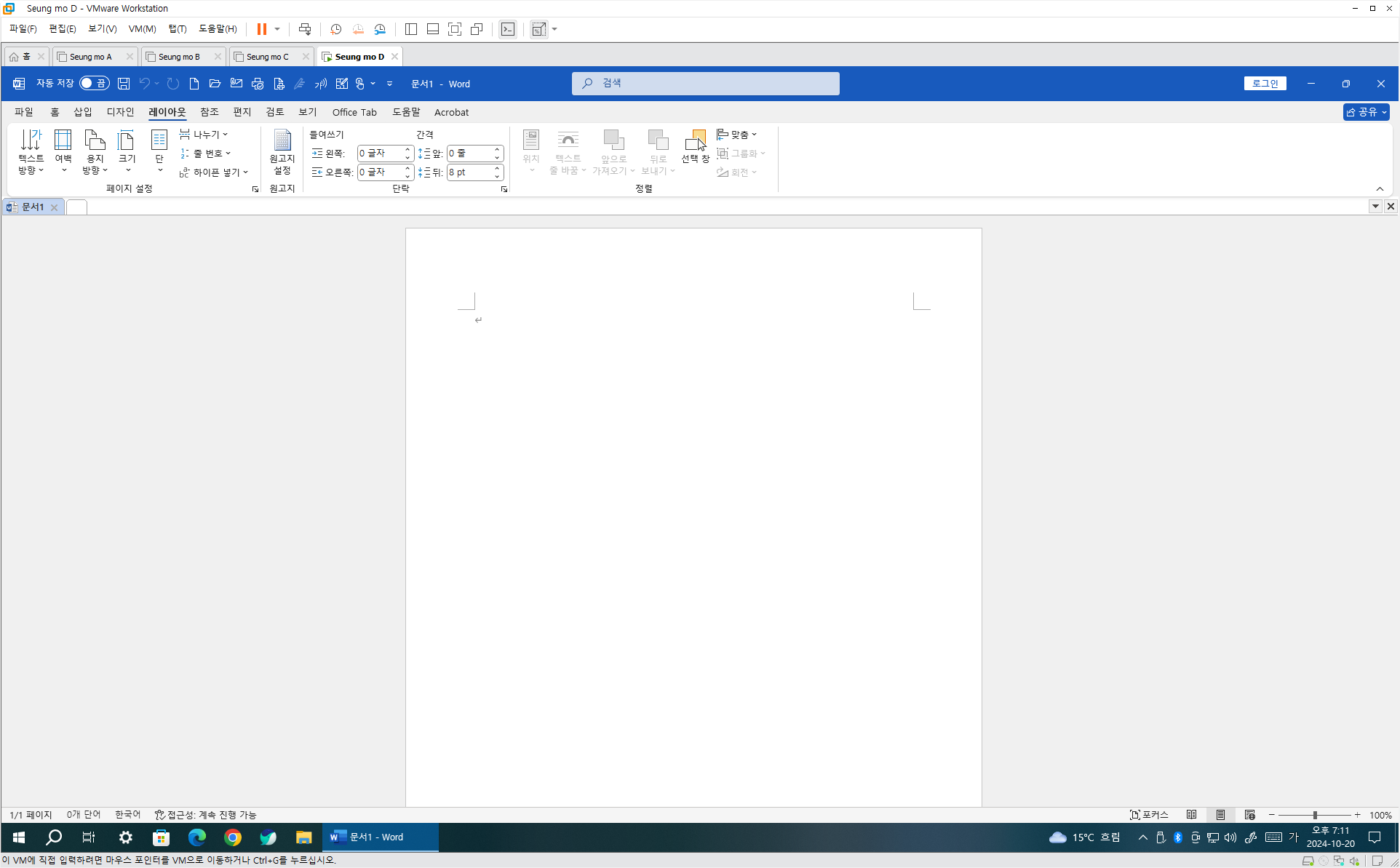Screen dimensions: 1400x868
Task: Switch to Read Mode view in the status bar
Action: [x=1191, y=815]
